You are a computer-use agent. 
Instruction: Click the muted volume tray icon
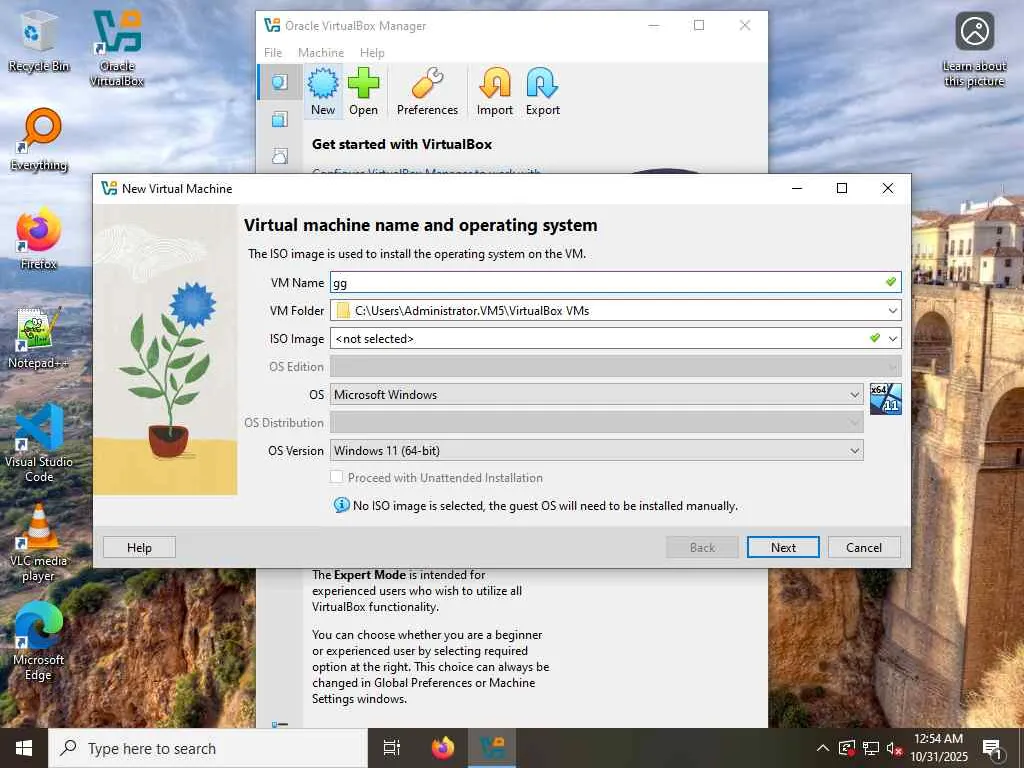[893, 748]
